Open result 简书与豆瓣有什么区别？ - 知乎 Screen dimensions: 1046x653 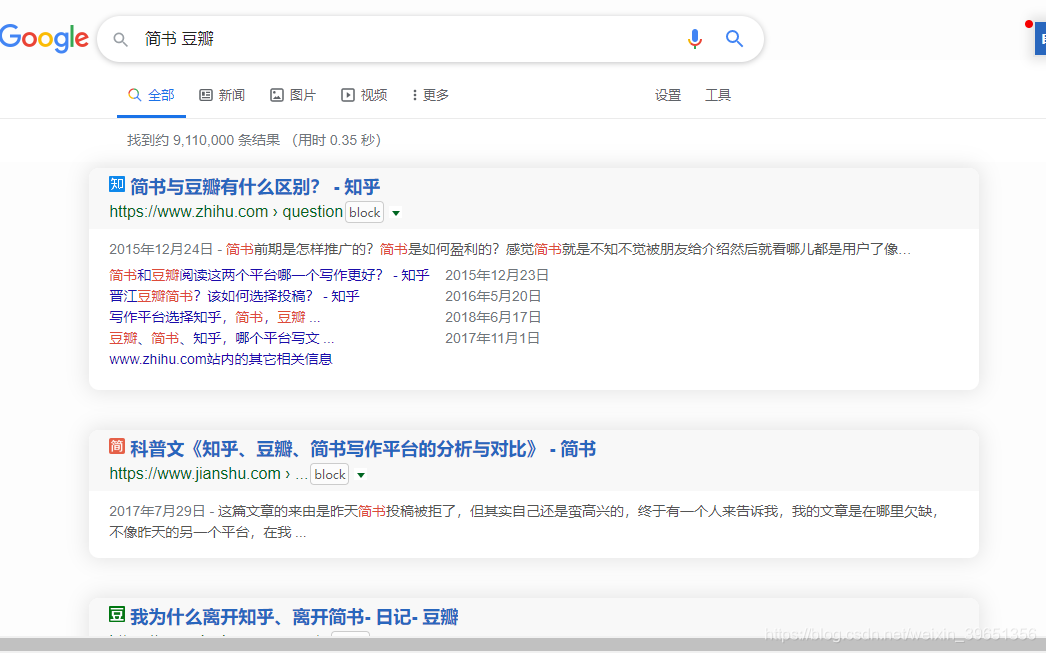point(255,187)
